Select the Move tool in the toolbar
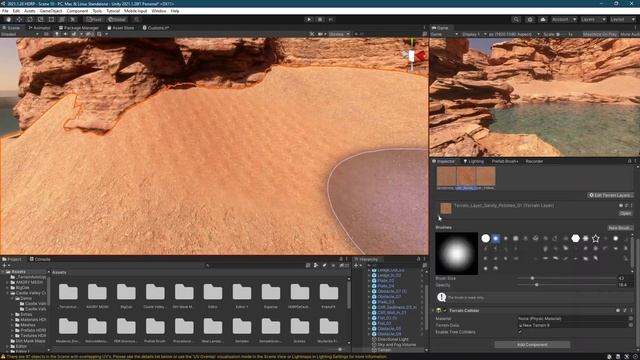640x360 pixels. (19, 20)
